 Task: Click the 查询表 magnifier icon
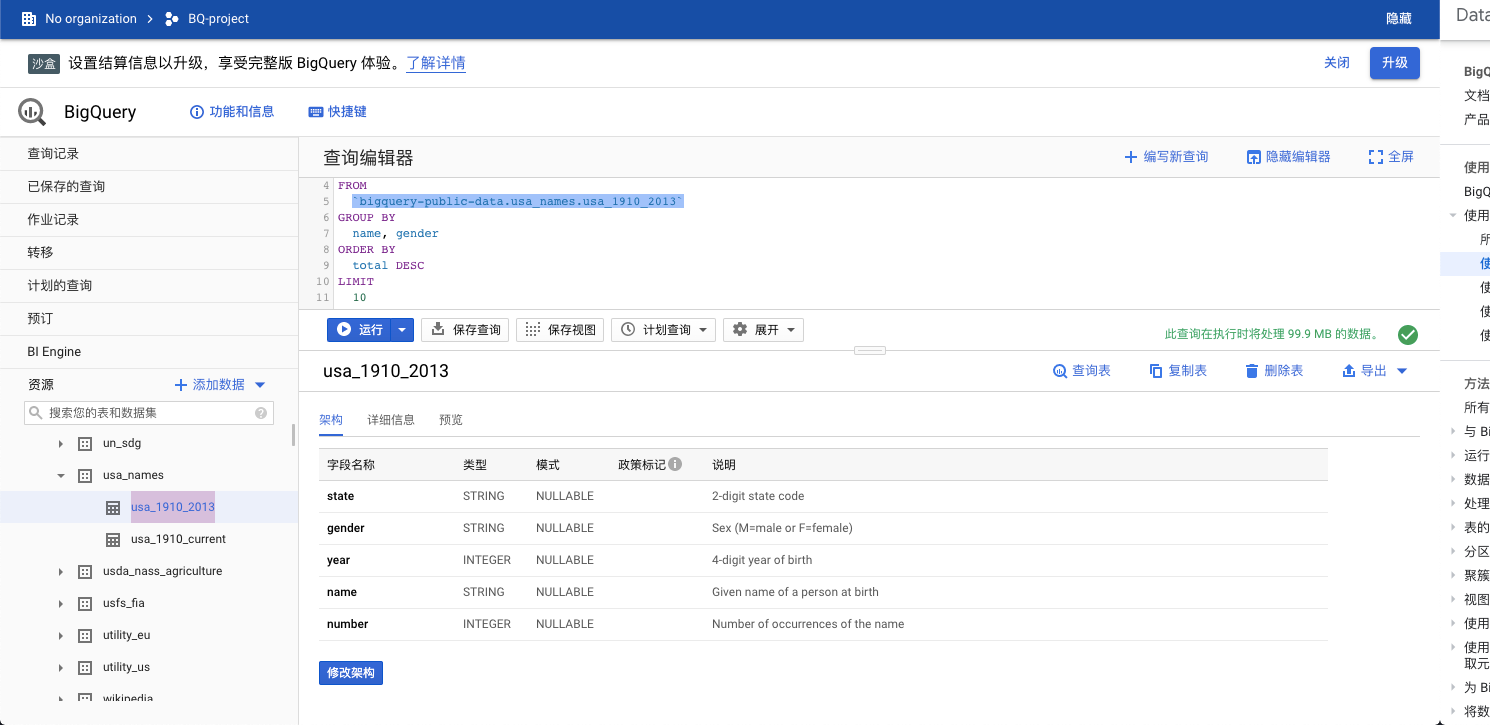tap(1060, 371)
